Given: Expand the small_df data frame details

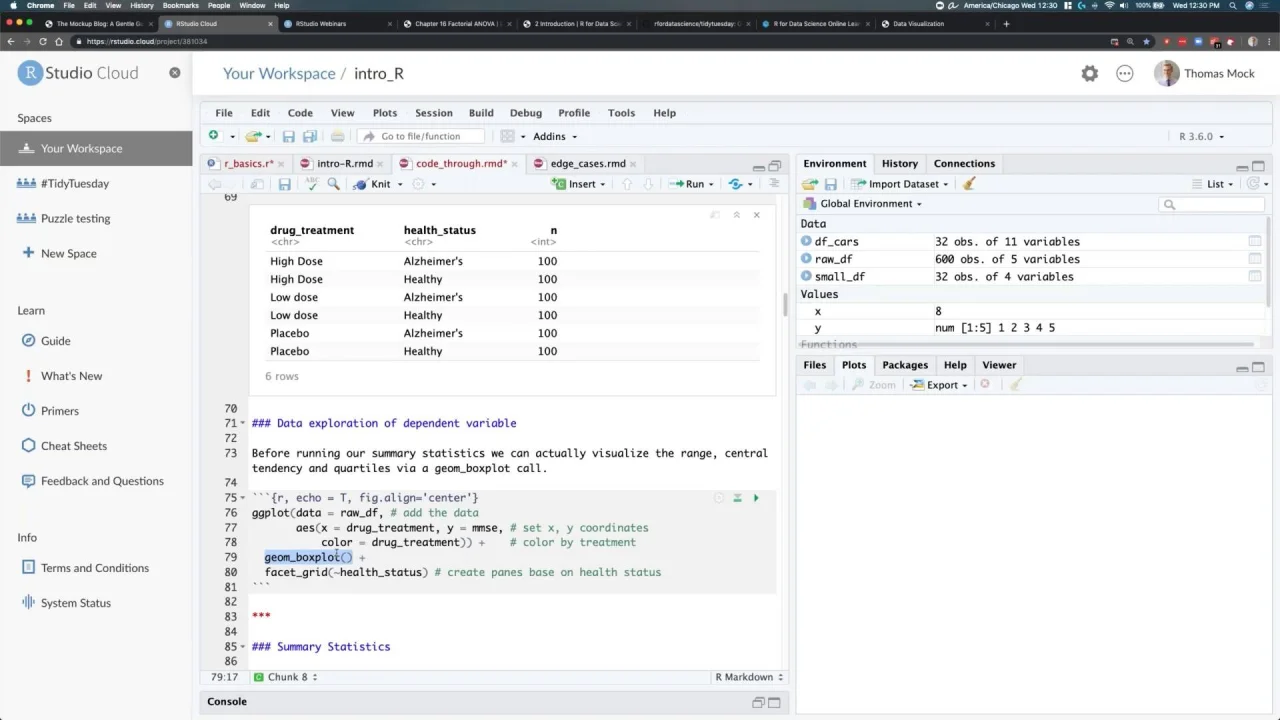Looking at the screenshot, I should tap(806, 277).
